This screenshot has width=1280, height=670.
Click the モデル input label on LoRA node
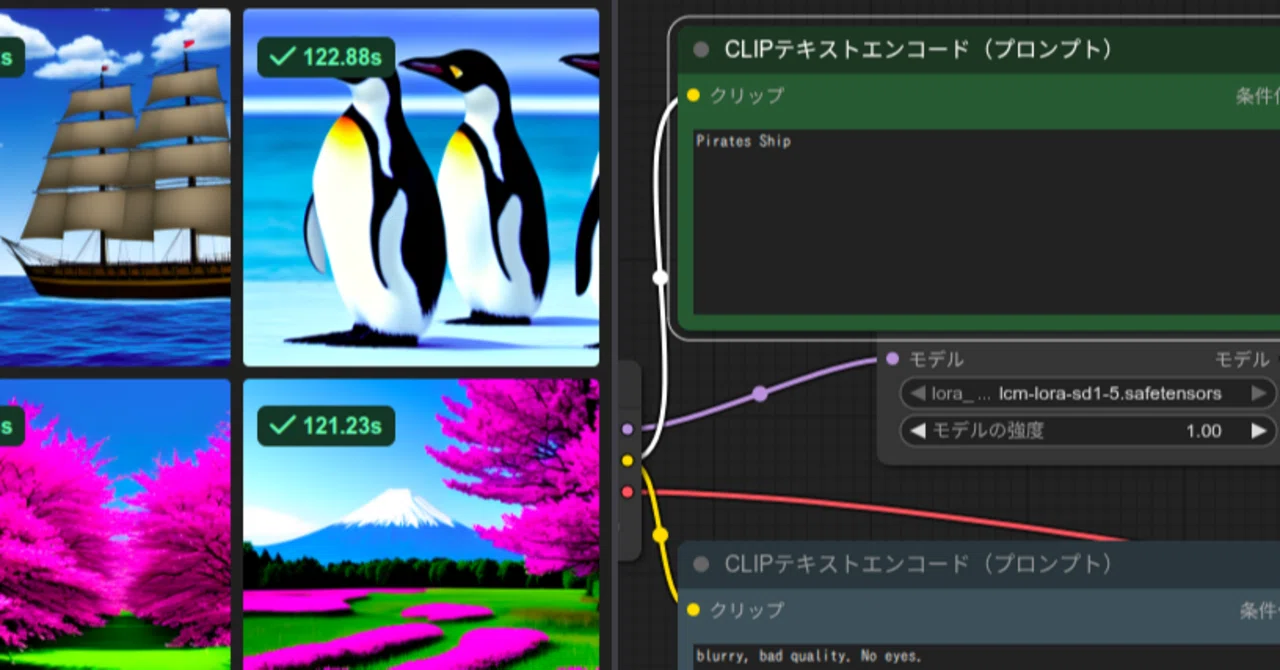pos(936,359)
